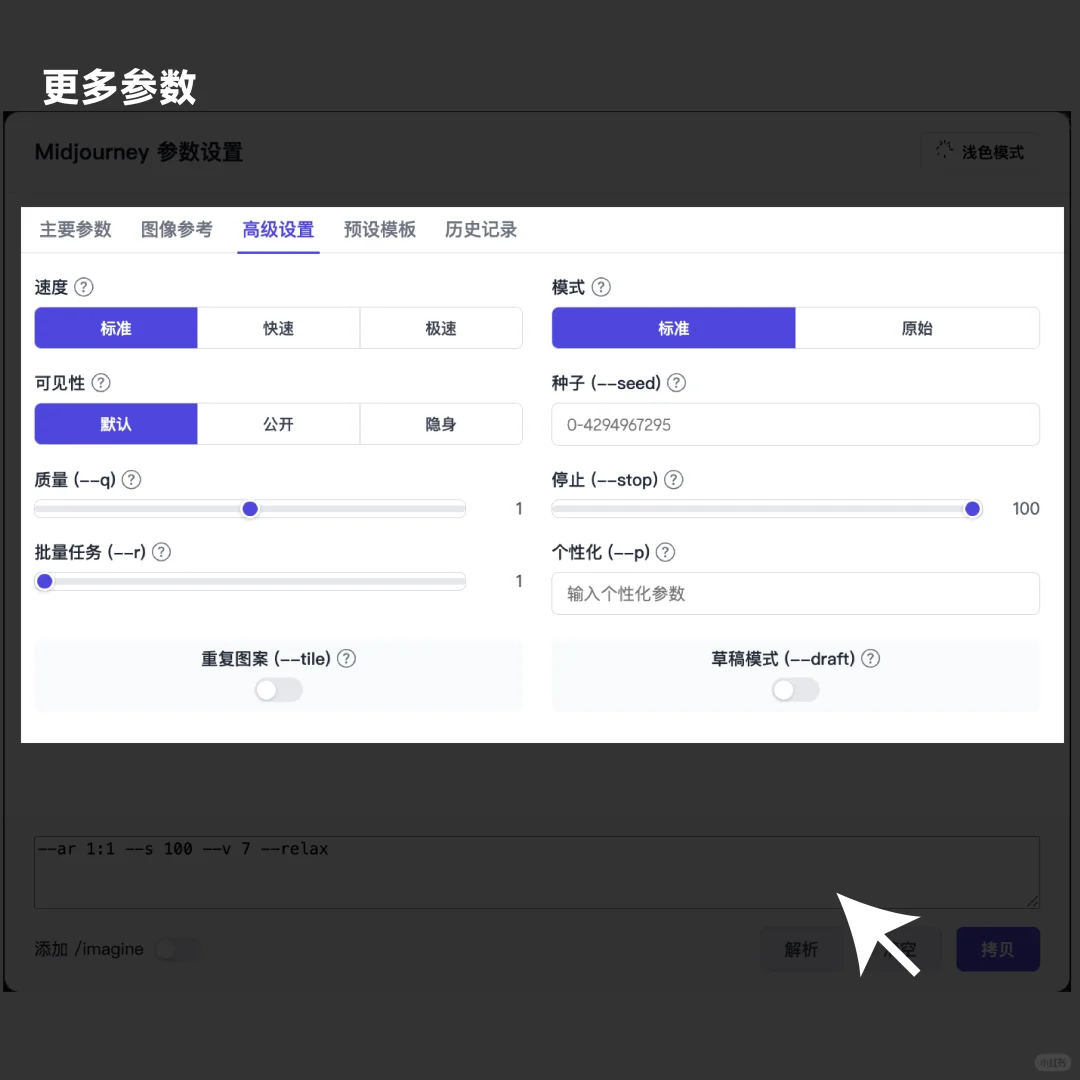Click the 解析 parse button
The width and height of the screenshot is (1080, 1080).
coord(802,949)
